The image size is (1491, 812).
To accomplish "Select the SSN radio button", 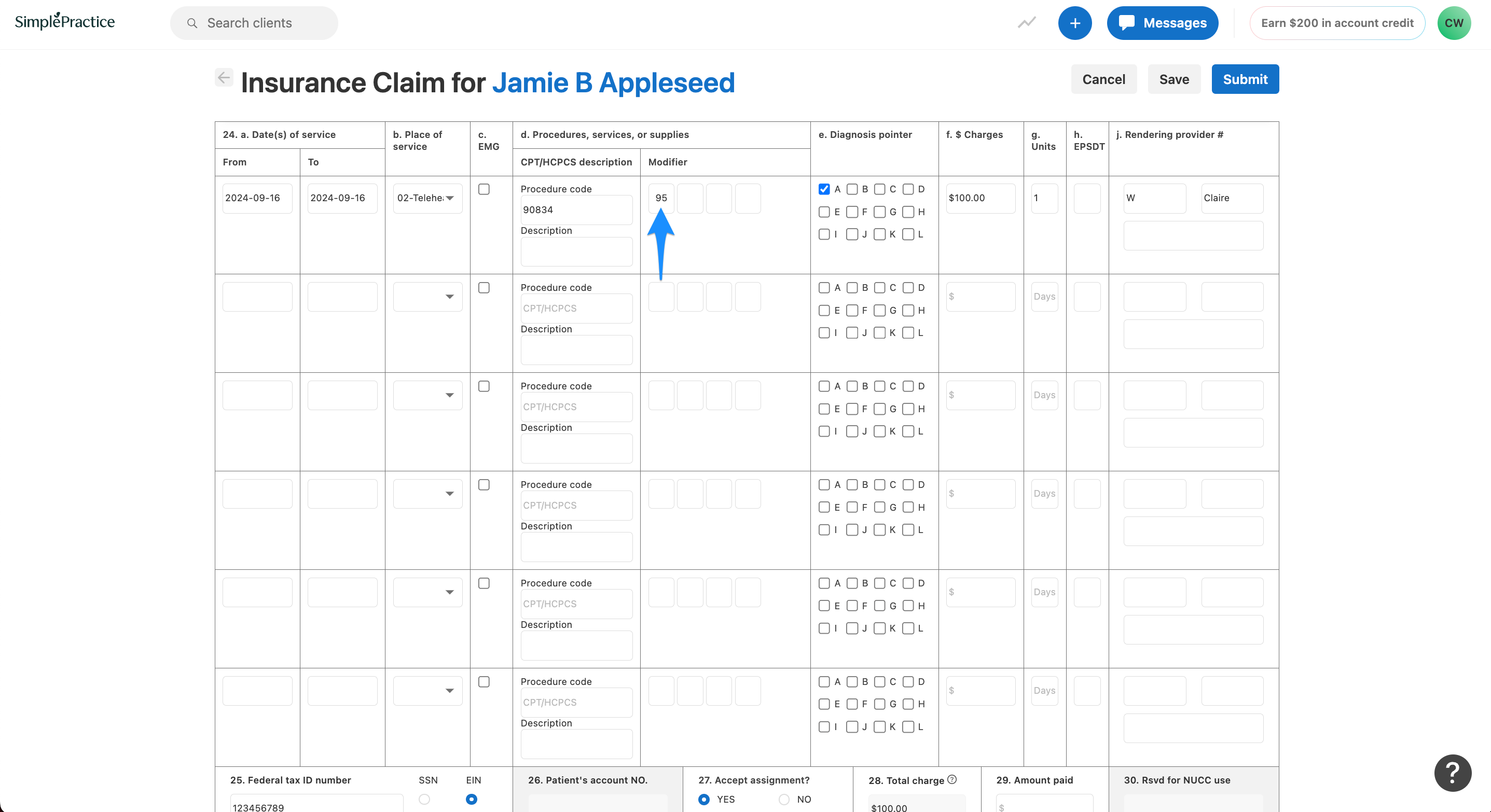I will click(424, 799).
